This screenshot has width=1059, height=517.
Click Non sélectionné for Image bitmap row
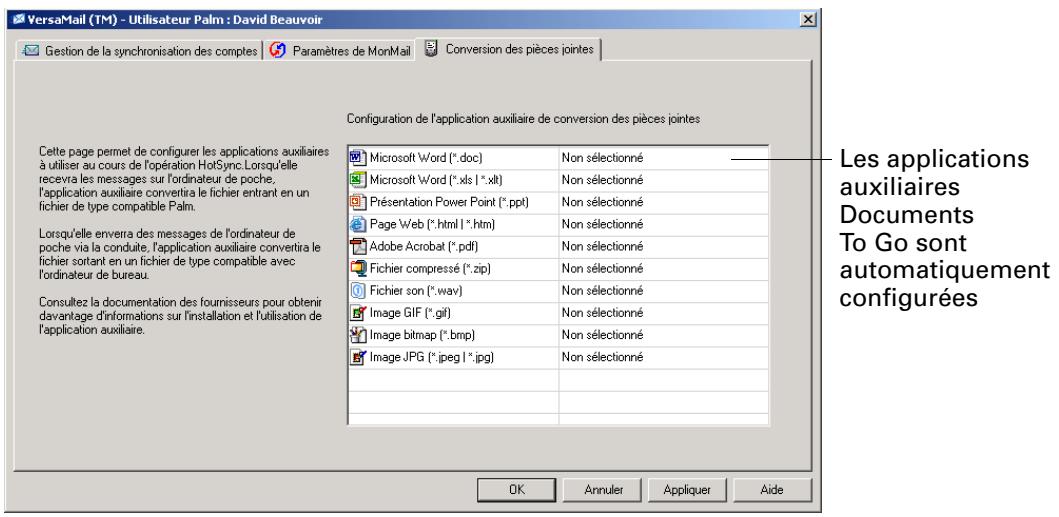point(602,335)
